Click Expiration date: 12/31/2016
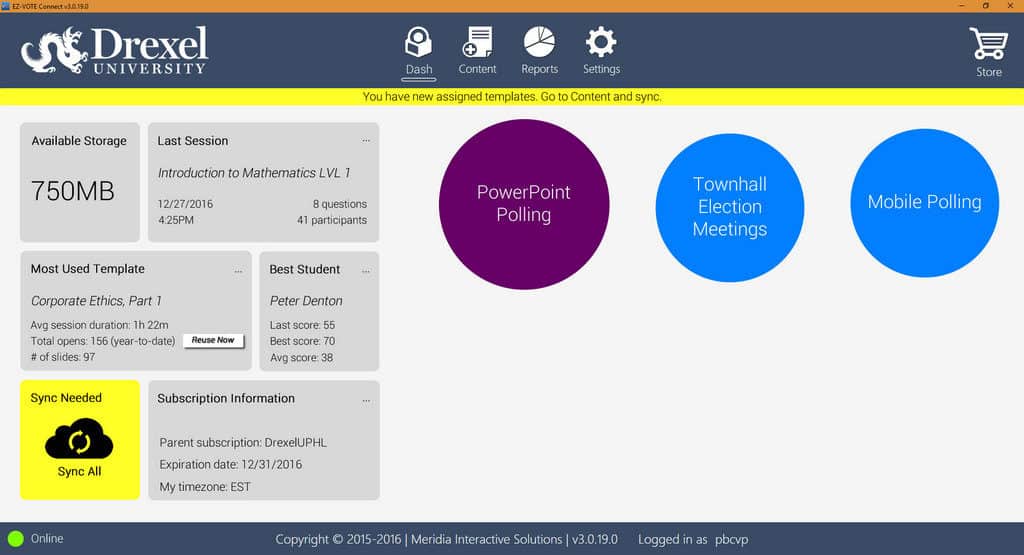The image size is (1024, 555). click(231, 464)
